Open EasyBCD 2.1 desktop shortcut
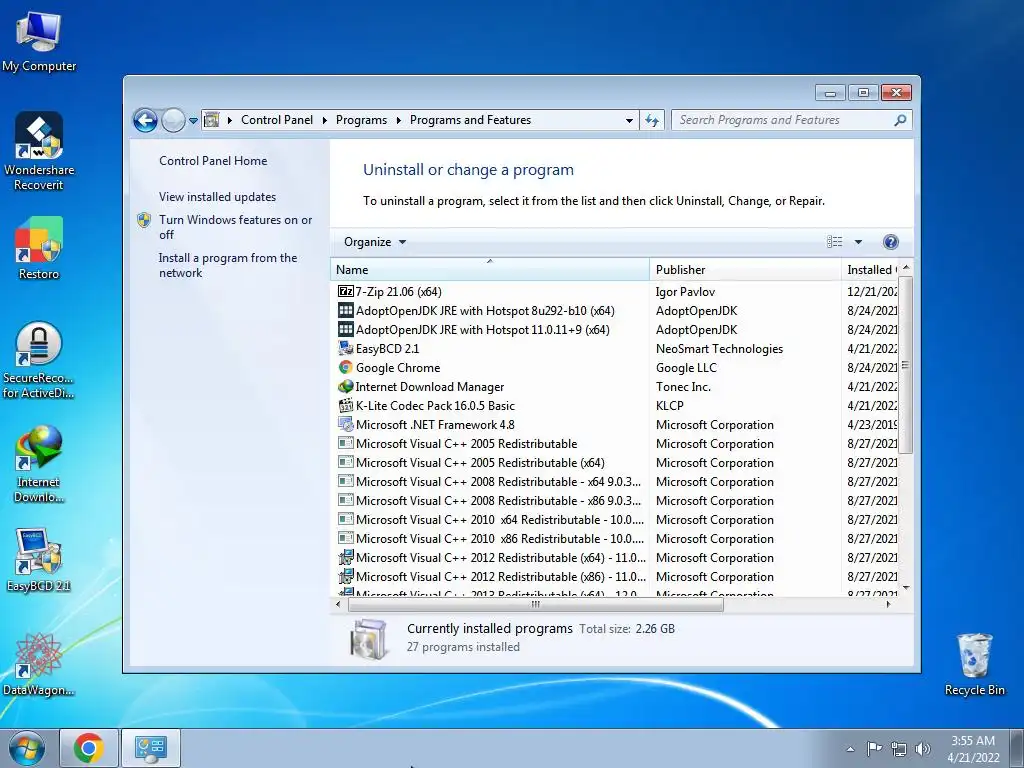Image resolution: width=1024 pixels, height=768 pixels. point(39,560)
